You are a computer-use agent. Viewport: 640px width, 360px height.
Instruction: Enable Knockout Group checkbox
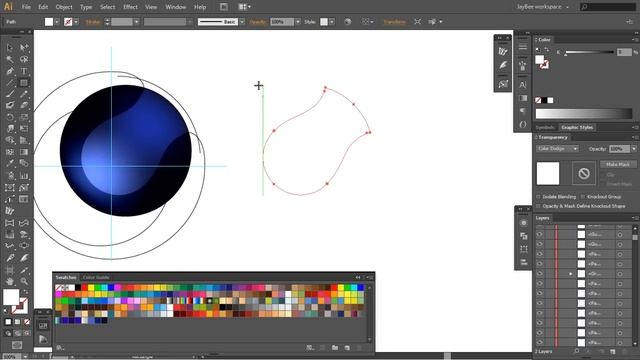point(583,197)
